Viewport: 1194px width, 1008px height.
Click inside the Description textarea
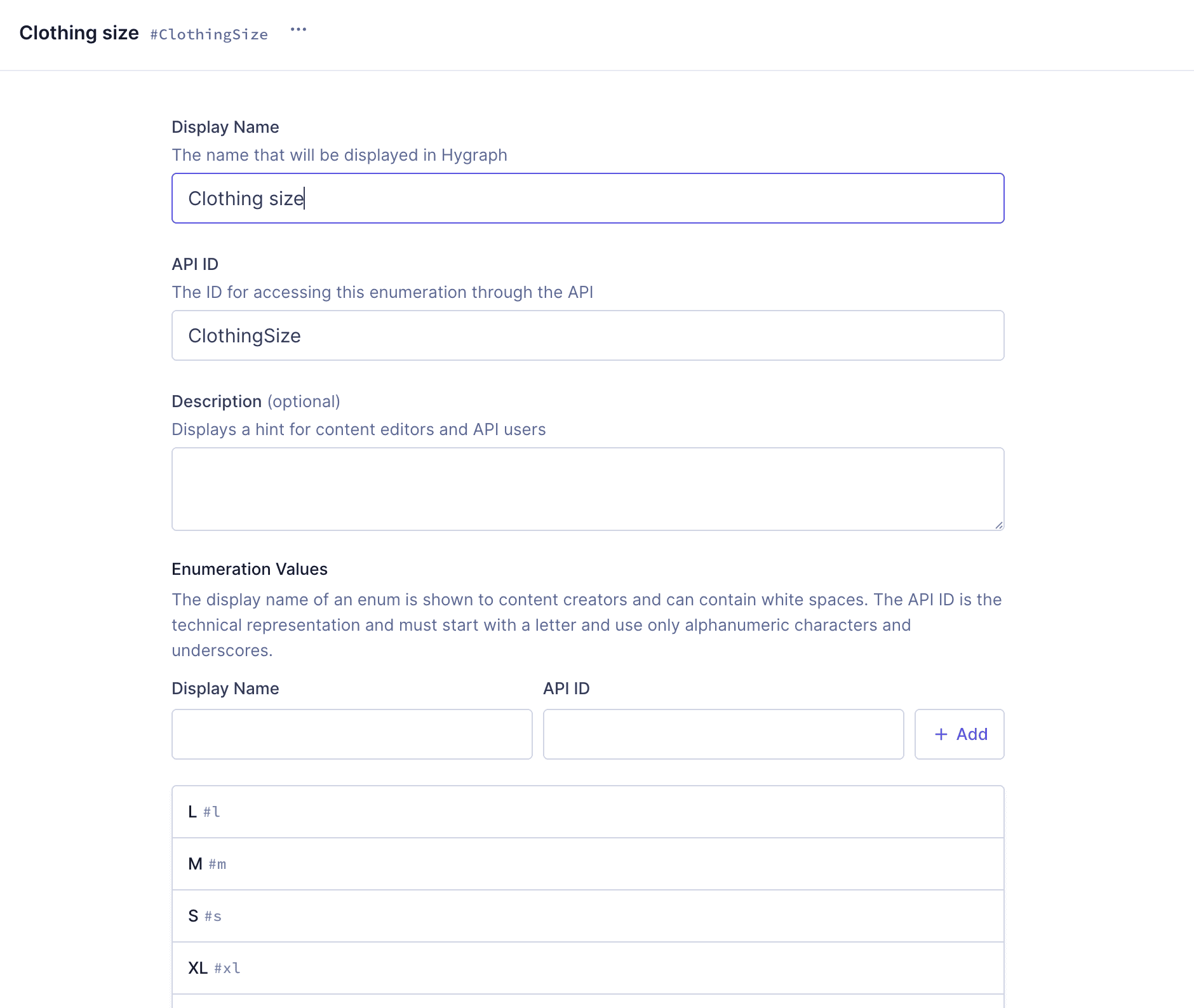pos(587,488)
